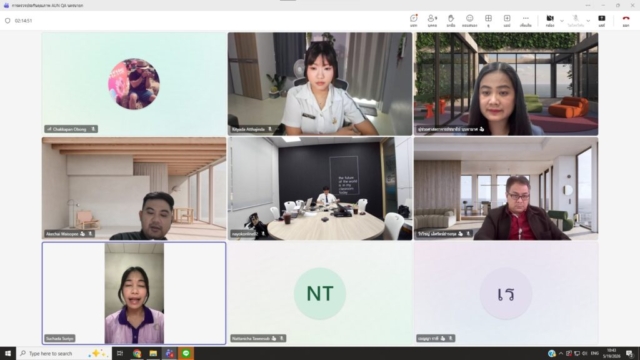Toggle the camera on or off
640x360 pixels.
point(550,20)
